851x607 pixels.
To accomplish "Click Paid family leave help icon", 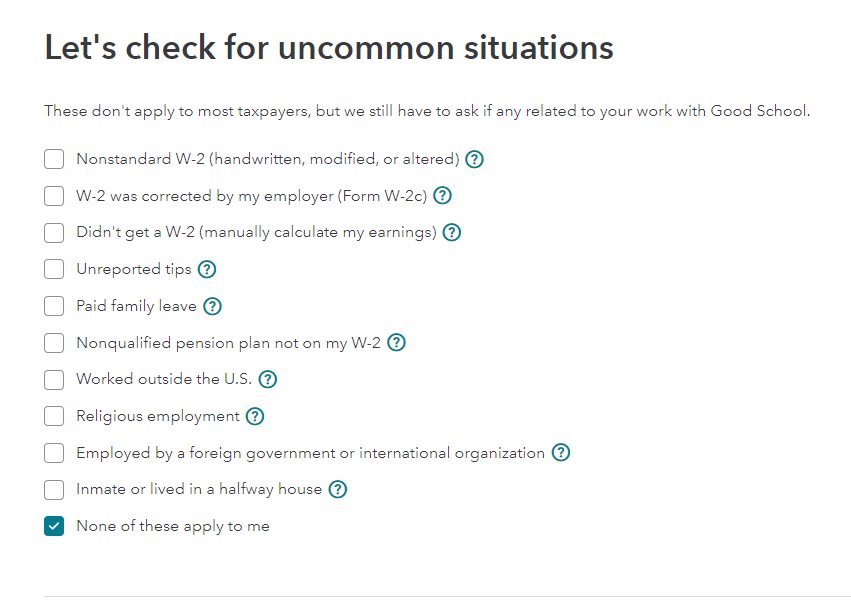I will click(x=212, y=306).
